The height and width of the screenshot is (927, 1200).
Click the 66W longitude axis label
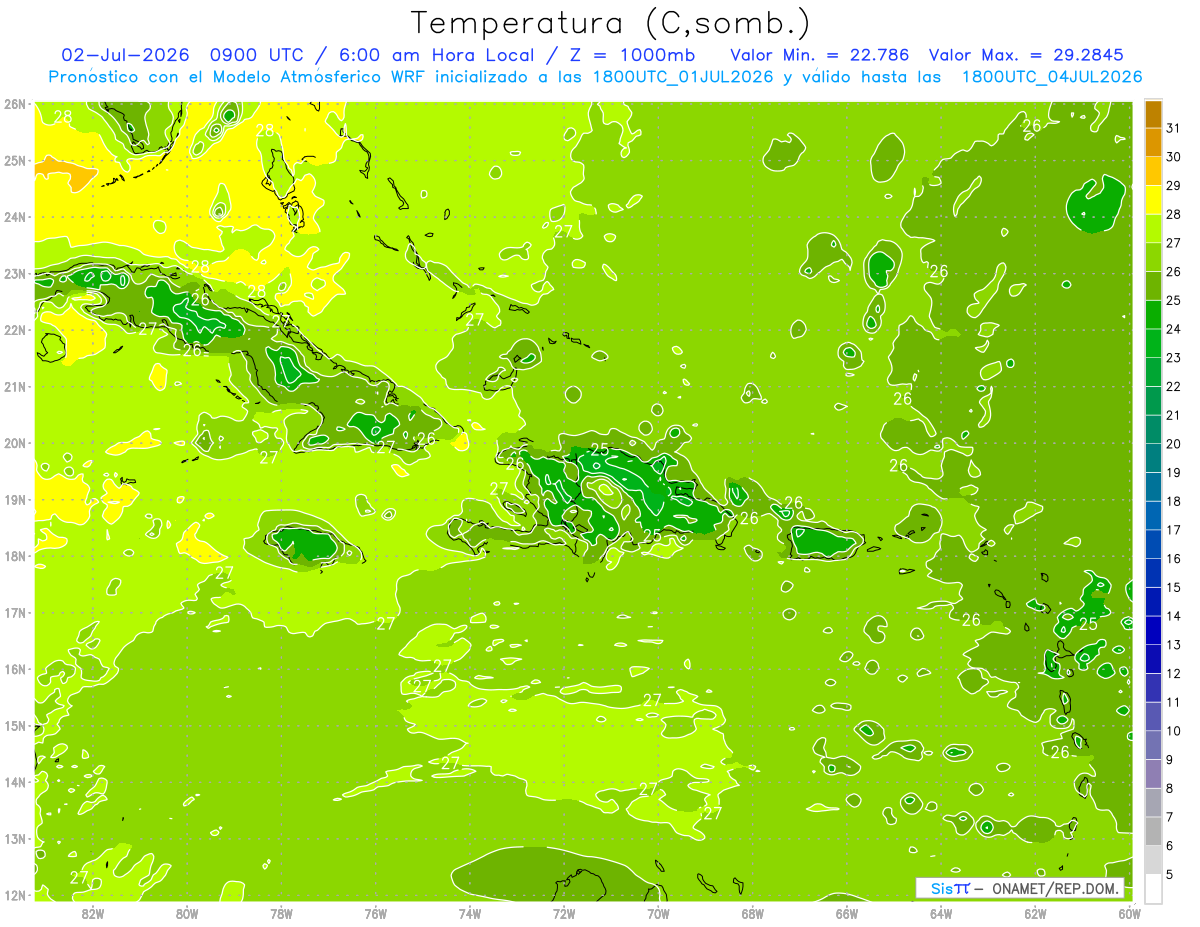click(847, 912)
